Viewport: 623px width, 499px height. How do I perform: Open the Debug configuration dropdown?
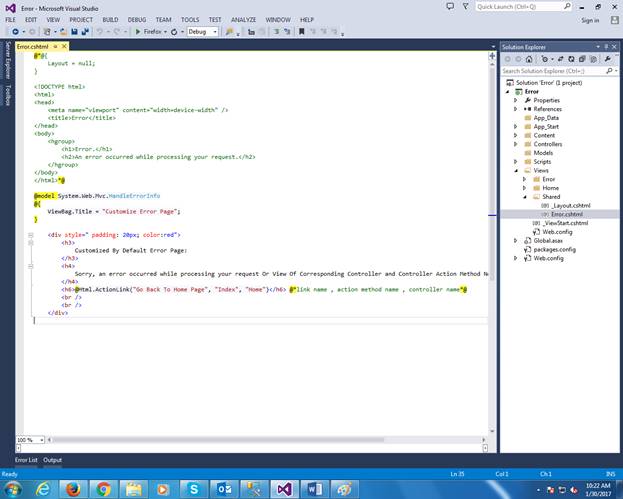pyautogui.click(x=203, y=32)
